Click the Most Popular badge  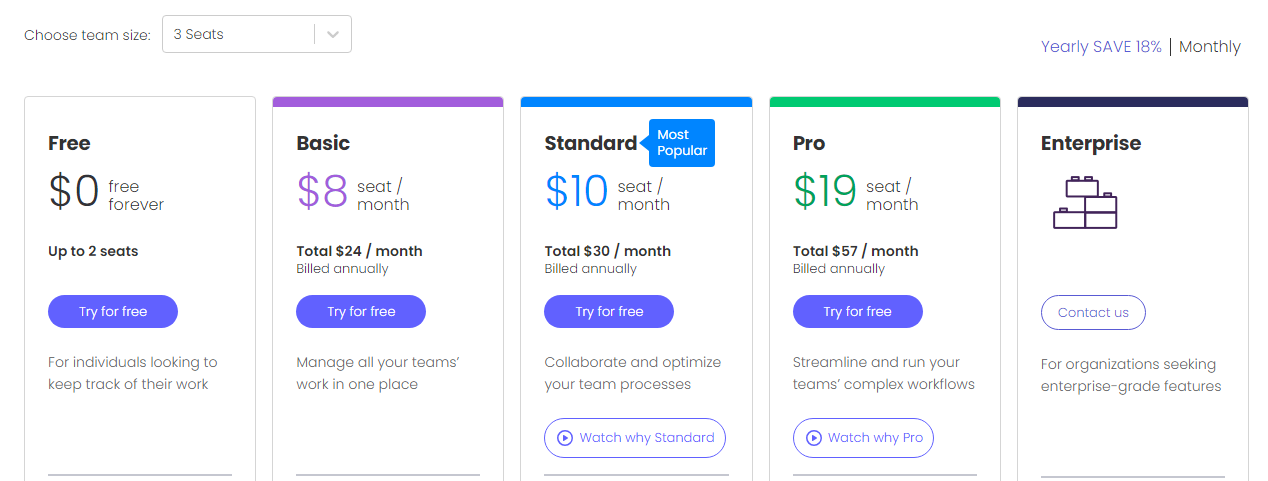click(x=682, y=143)
